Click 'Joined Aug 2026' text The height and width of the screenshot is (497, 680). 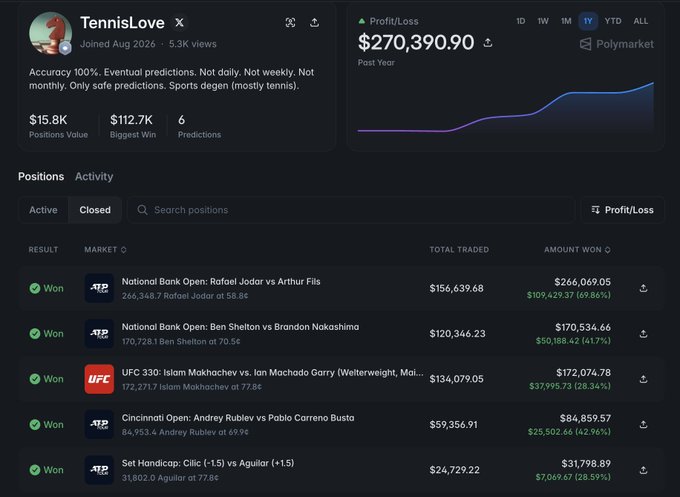[x=118, y=44]
